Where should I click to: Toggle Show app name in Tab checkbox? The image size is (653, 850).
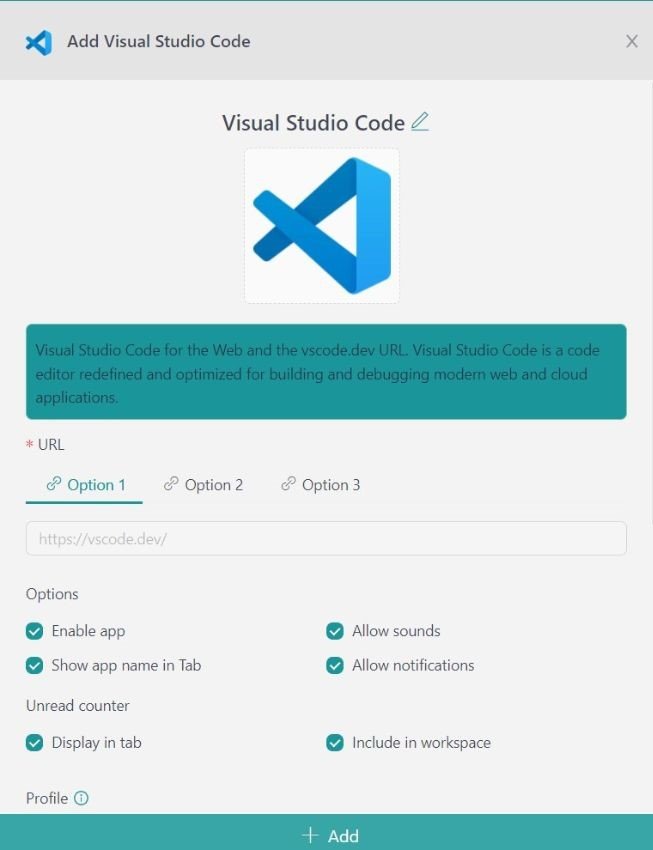(x=35, y=666)
